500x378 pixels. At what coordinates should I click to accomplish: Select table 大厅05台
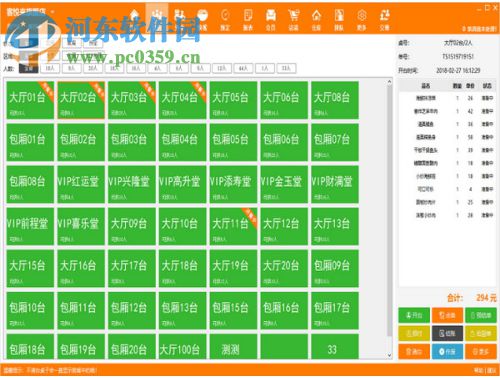[233, 100]
